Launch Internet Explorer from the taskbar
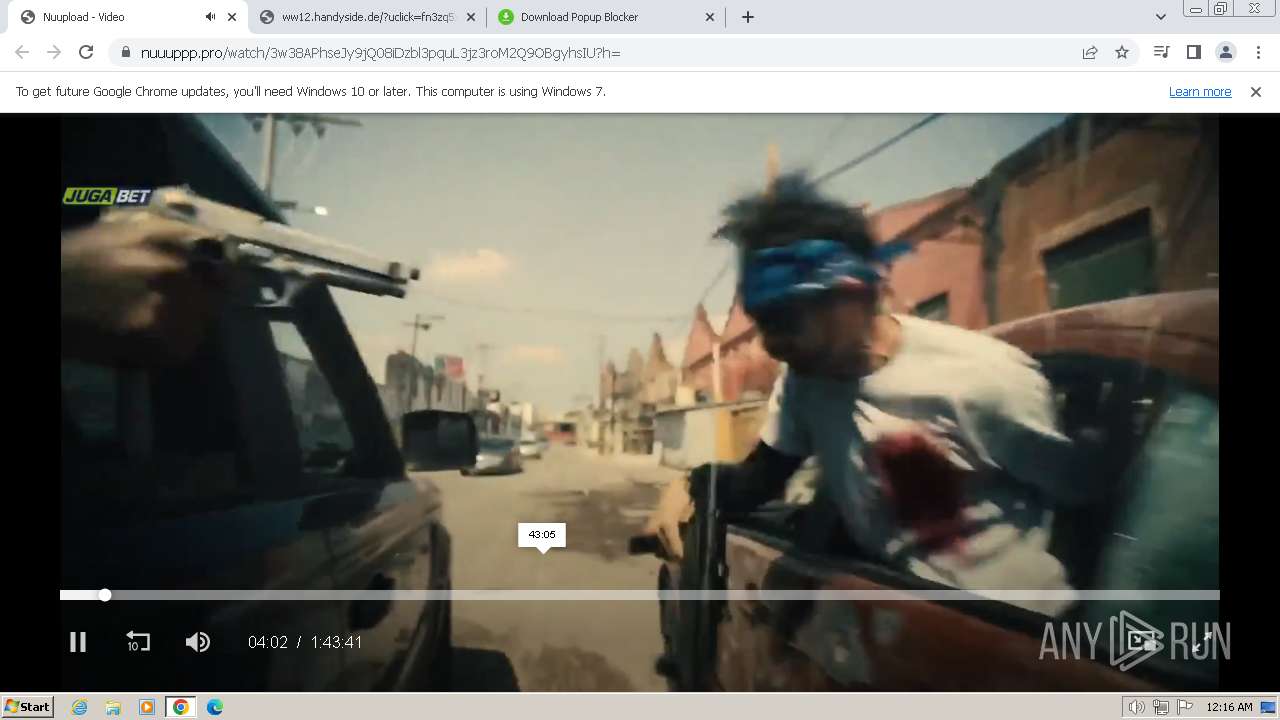Image resolution: width=1280 pixels, height=720 pixels. coord(79,707)
